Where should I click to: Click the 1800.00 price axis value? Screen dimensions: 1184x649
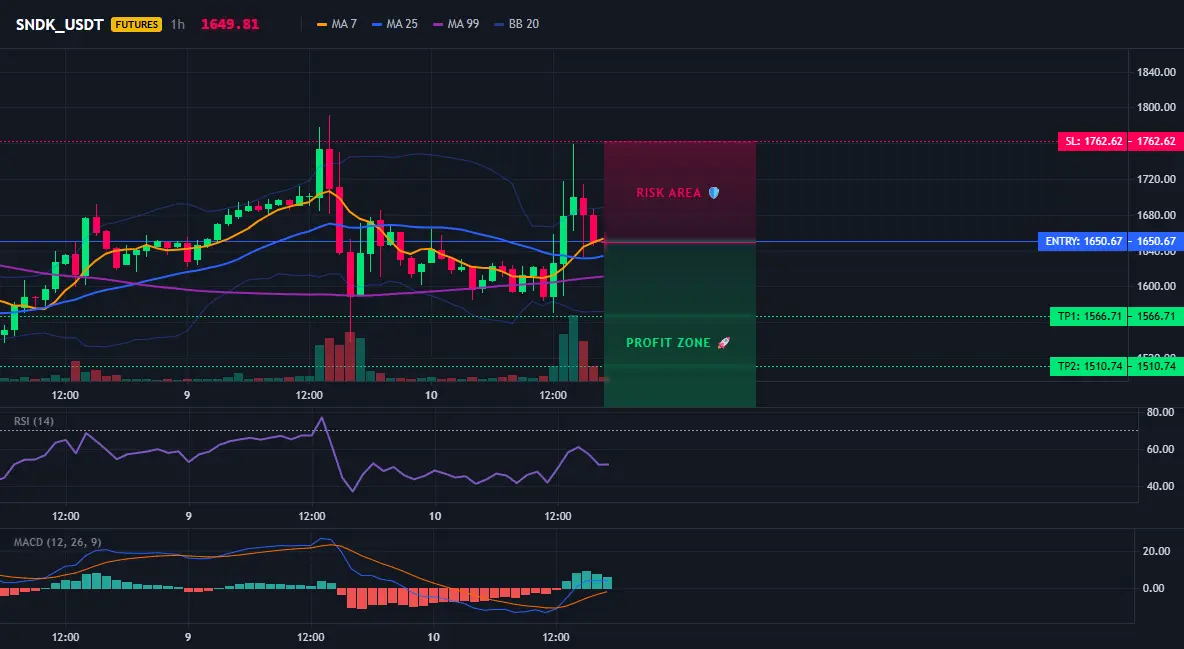click(x=1156, y=107)
